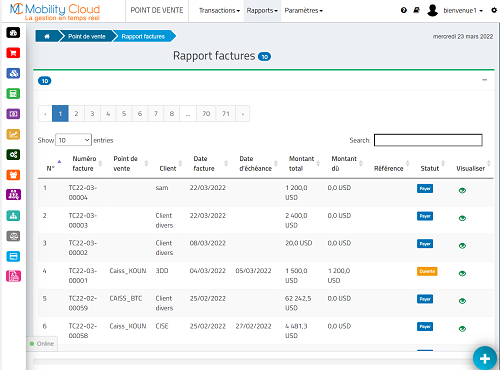
Task: Open the teal org chart sidebar icon
Action: [x=13, y=216]
